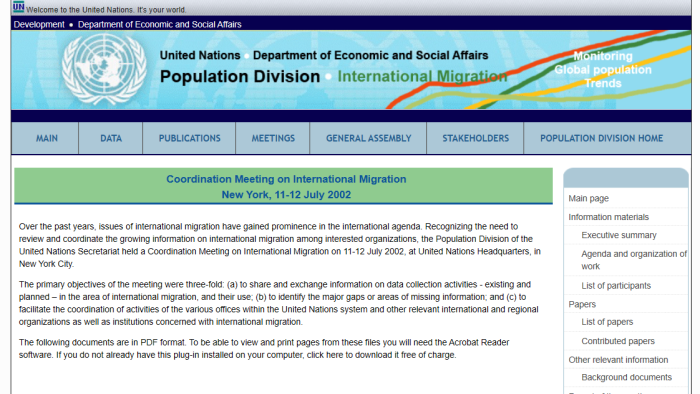The height and width of the screenshot is (394, 700).
Task: Follow the Development link in top bar
Action: pos(39,25)
